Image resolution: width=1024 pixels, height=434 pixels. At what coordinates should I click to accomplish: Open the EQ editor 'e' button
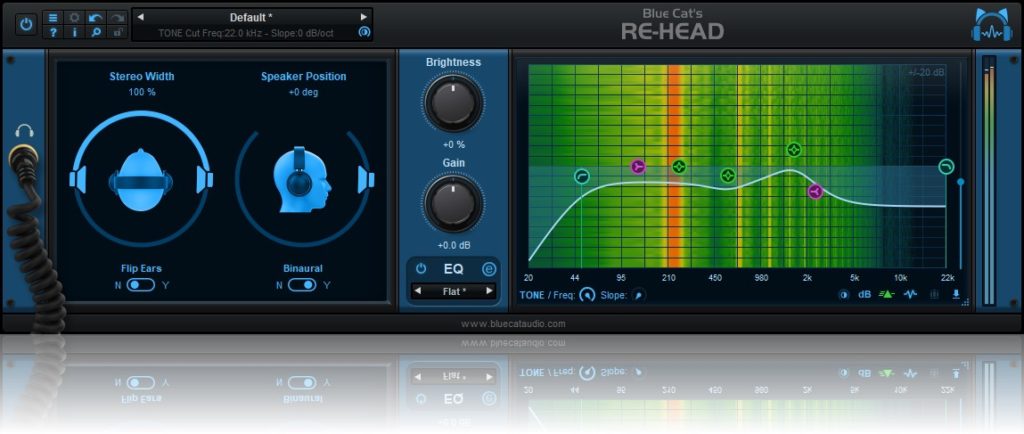tap(489, 269)
